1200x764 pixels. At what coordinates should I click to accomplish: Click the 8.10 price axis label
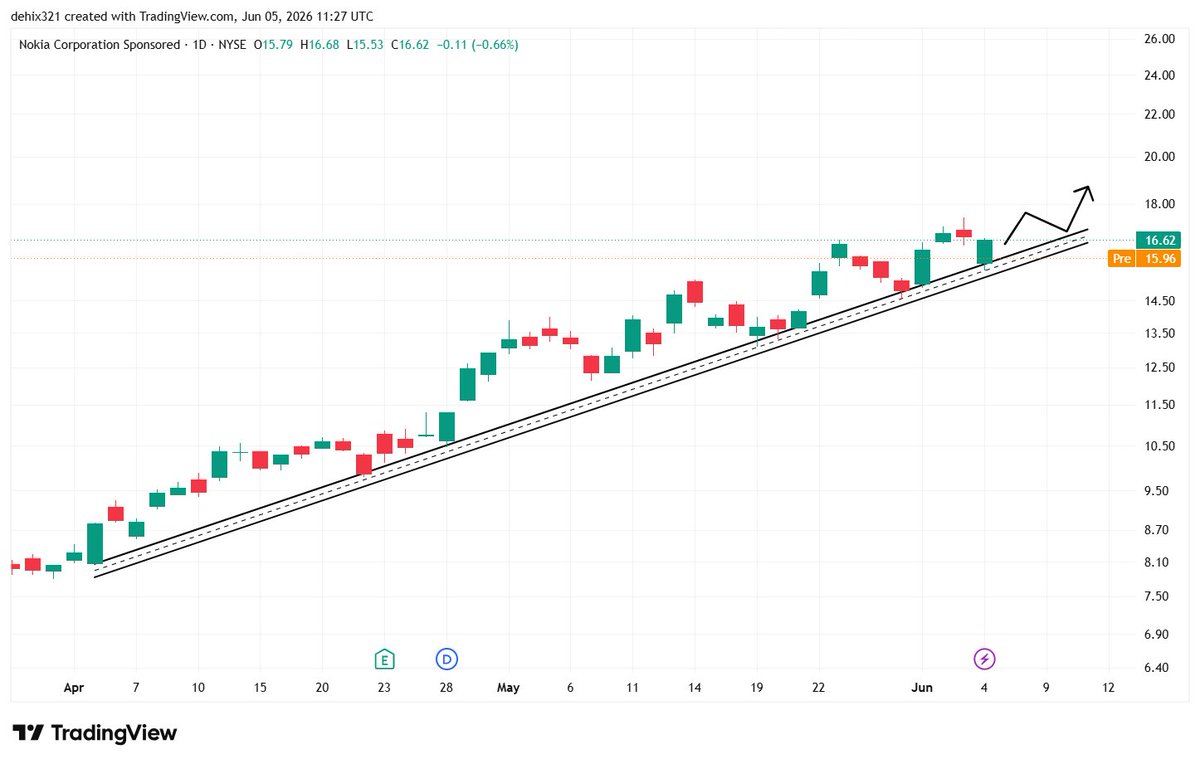coord(1158,562)
